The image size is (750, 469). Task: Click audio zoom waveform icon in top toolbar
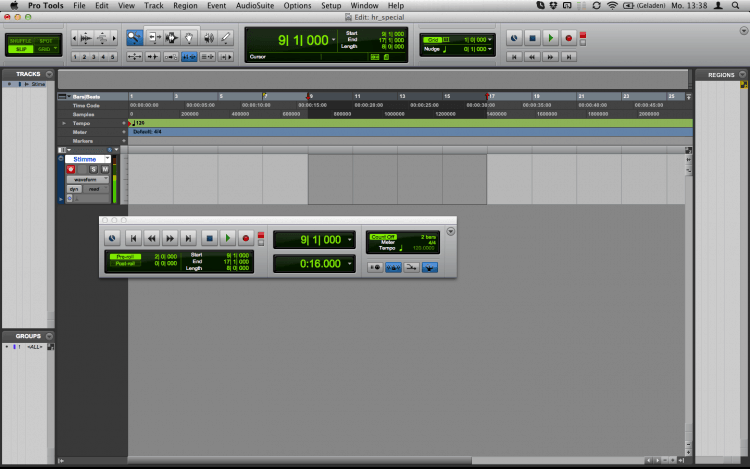86,38
